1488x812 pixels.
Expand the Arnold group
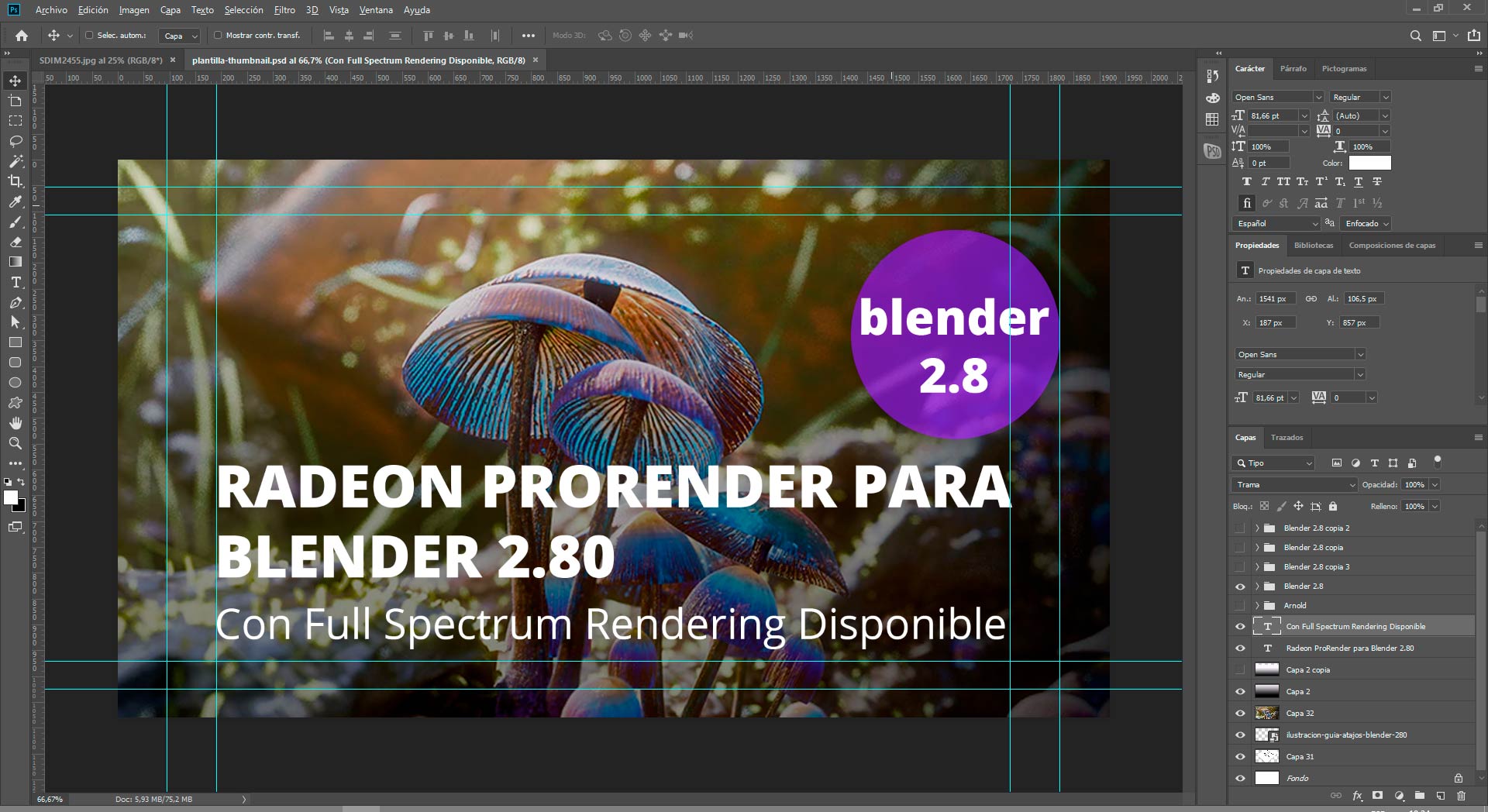click(1257, 606)
